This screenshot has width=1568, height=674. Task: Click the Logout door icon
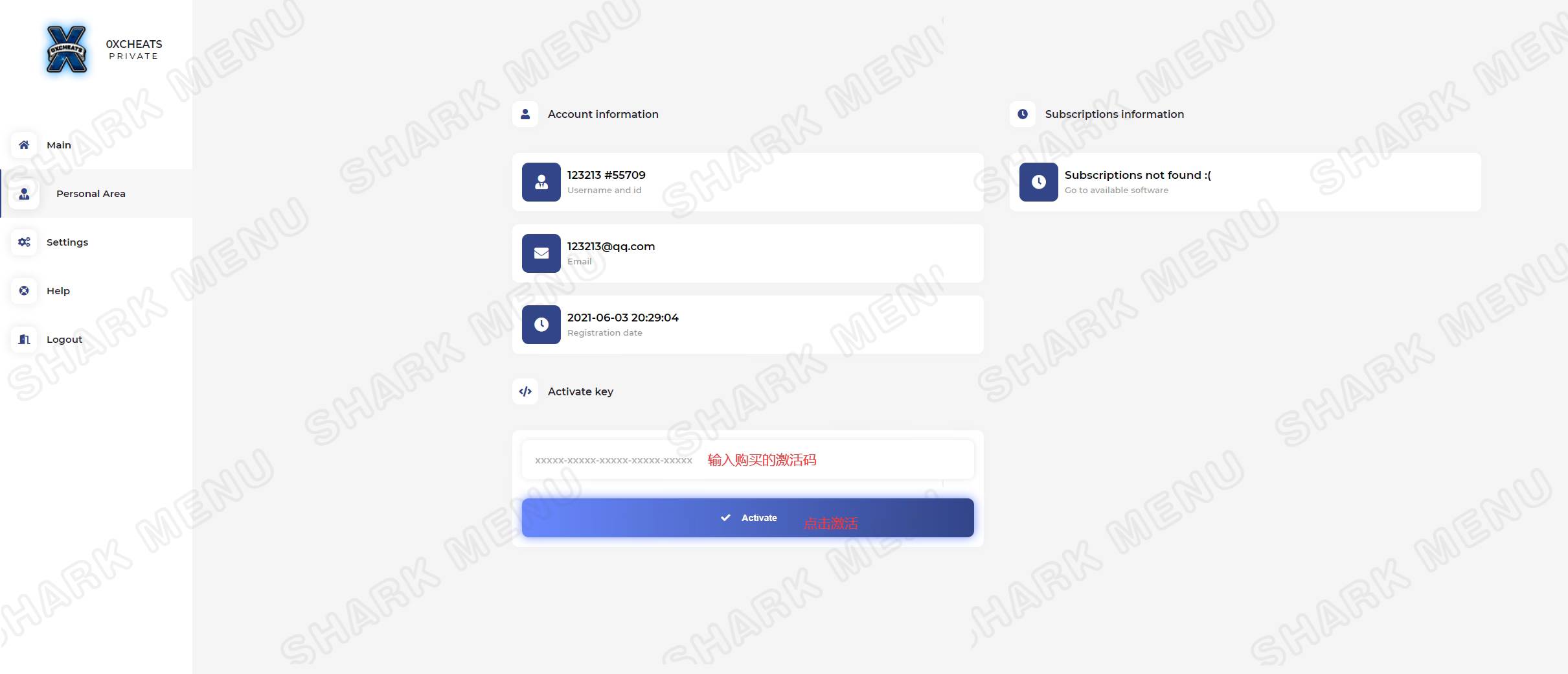[24, 339]
